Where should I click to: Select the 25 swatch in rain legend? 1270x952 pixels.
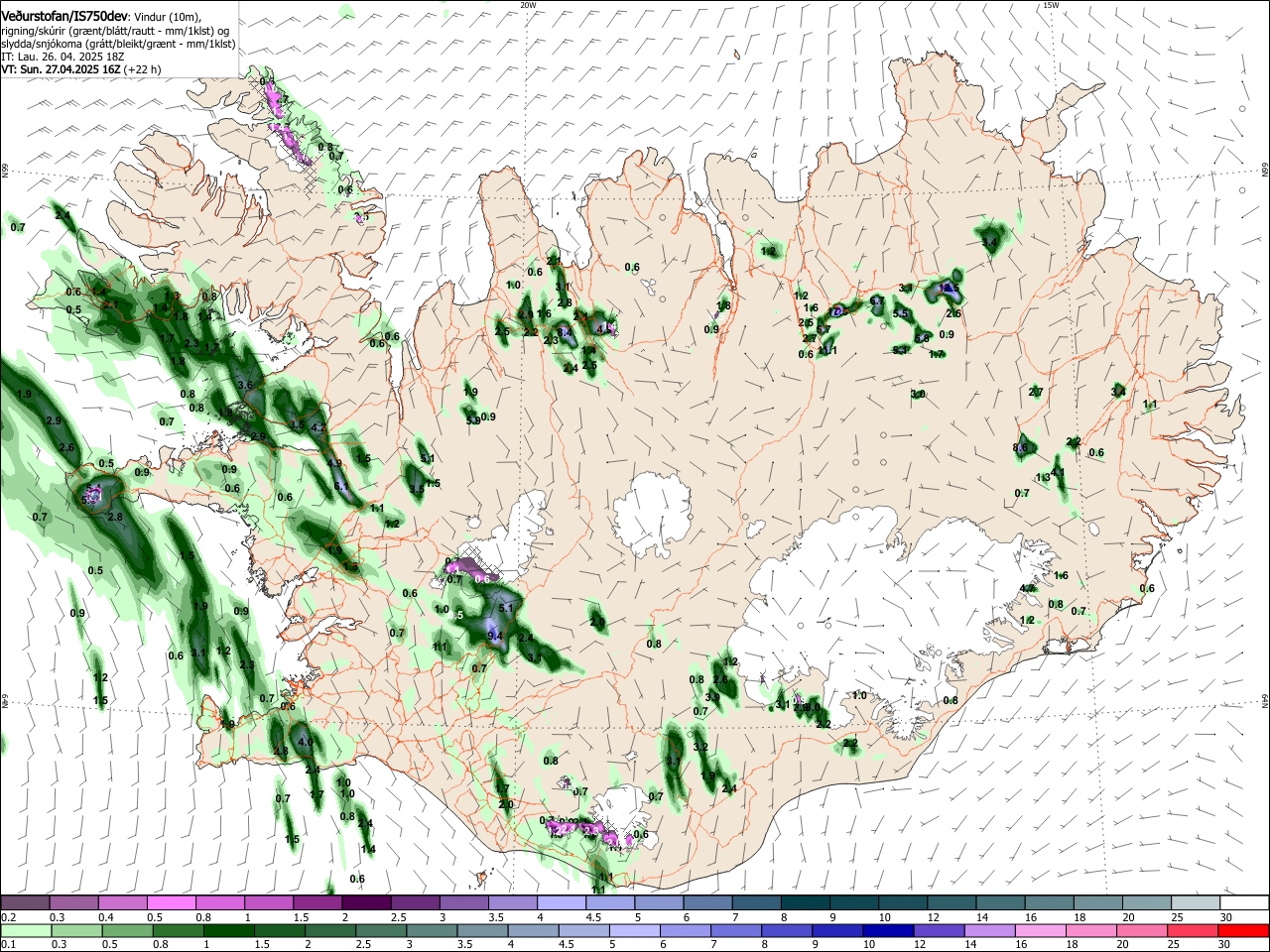1195,930
